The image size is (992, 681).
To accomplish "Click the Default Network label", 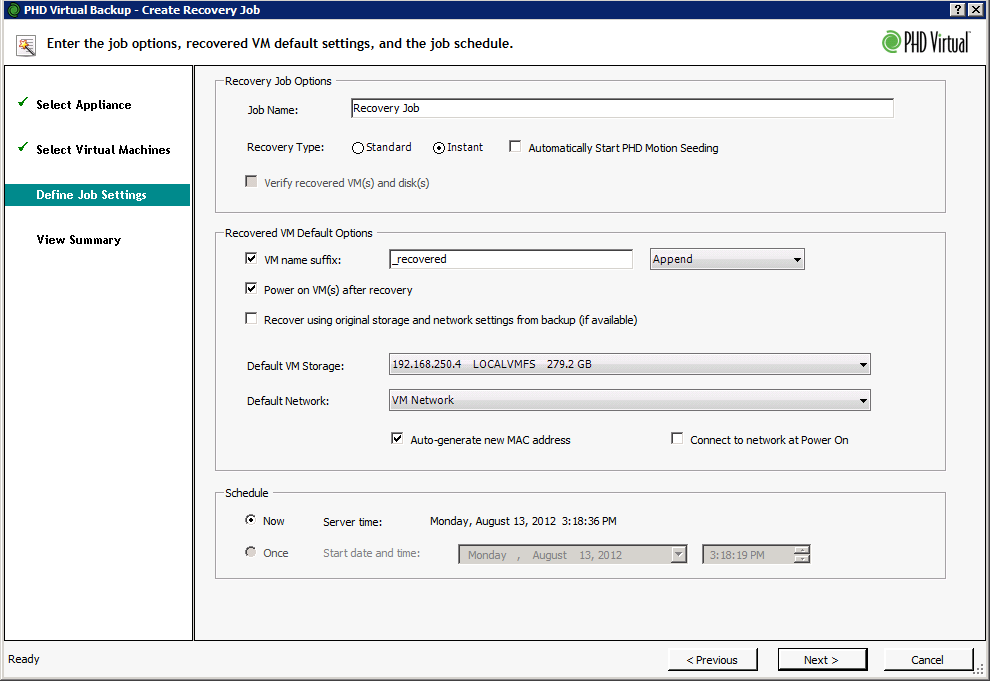I will click(x=288, y=401).
